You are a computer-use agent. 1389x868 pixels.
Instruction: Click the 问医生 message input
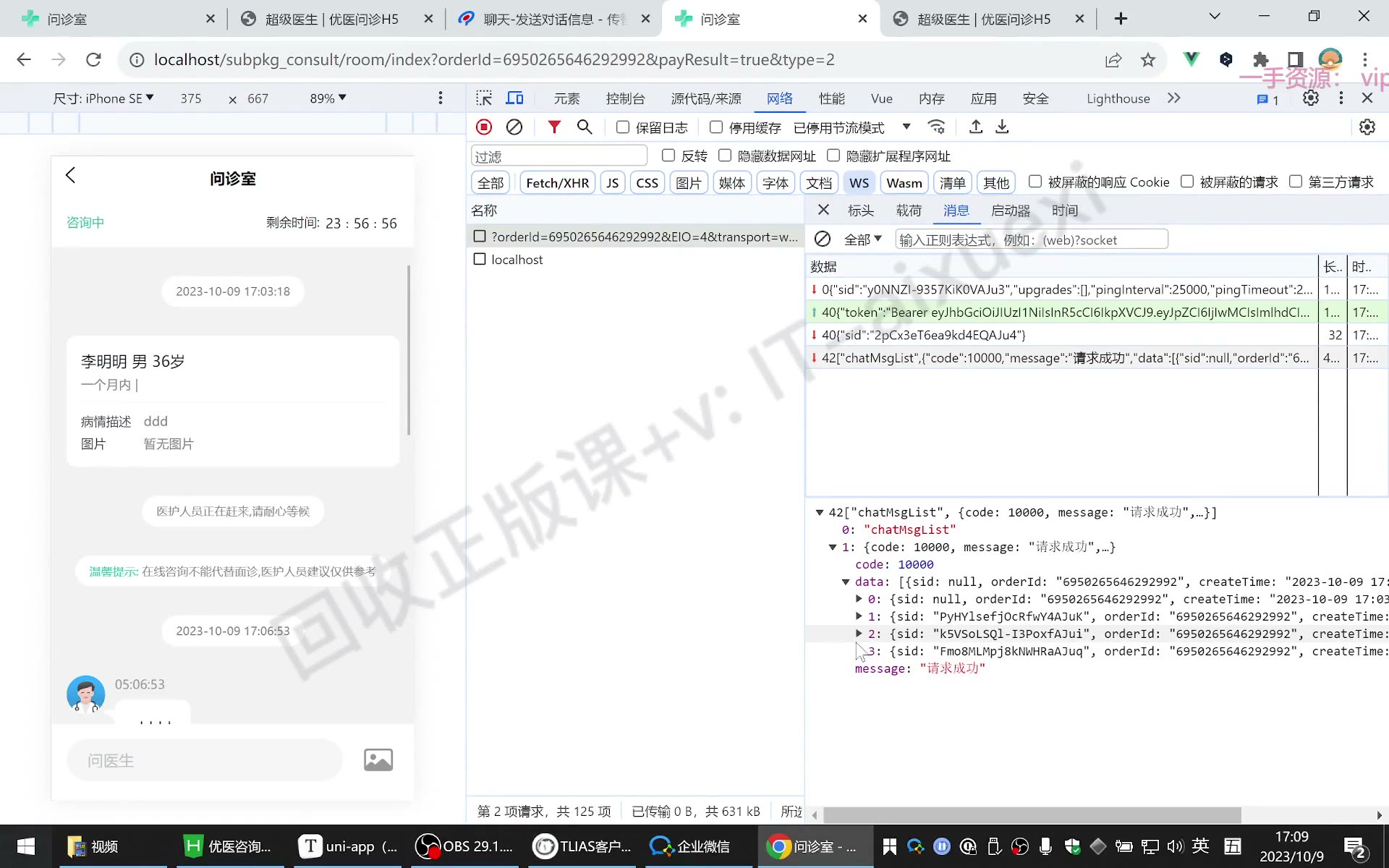click(x=204, y=760)
